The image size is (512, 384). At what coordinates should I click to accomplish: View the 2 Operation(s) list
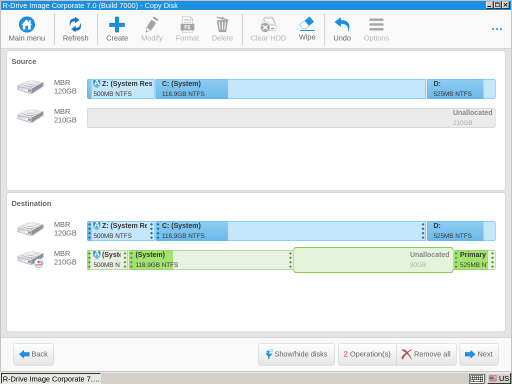click(367, 354)
